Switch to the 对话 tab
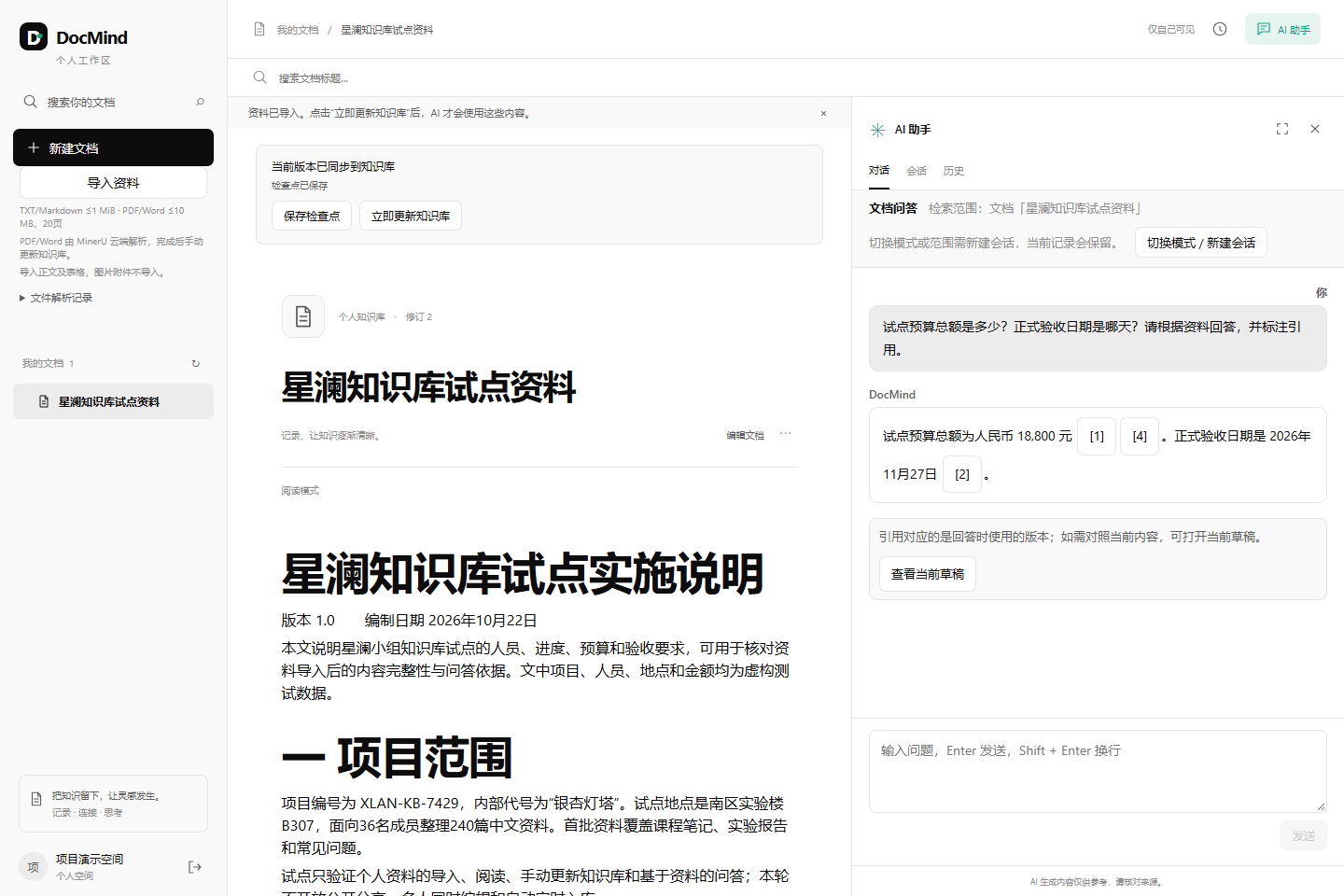 pos(879,171)
